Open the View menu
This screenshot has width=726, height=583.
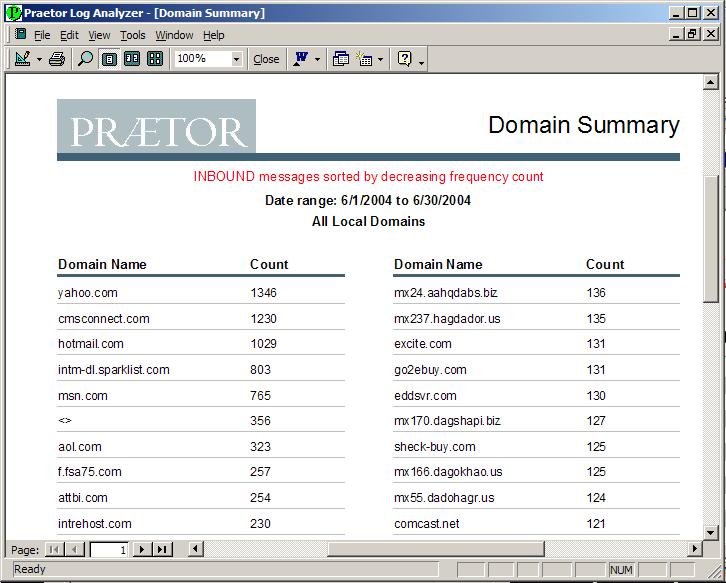point(99,35)
